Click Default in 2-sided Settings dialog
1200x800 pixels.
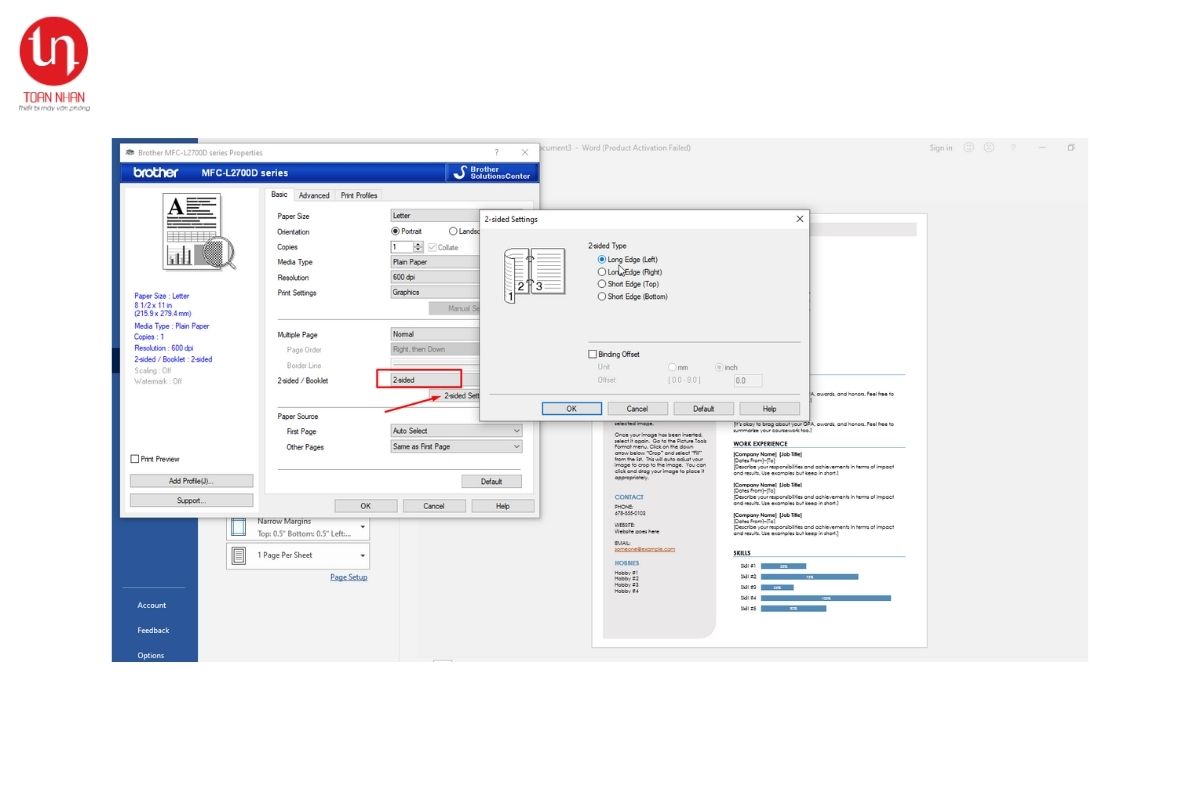[x=703, y=409]
